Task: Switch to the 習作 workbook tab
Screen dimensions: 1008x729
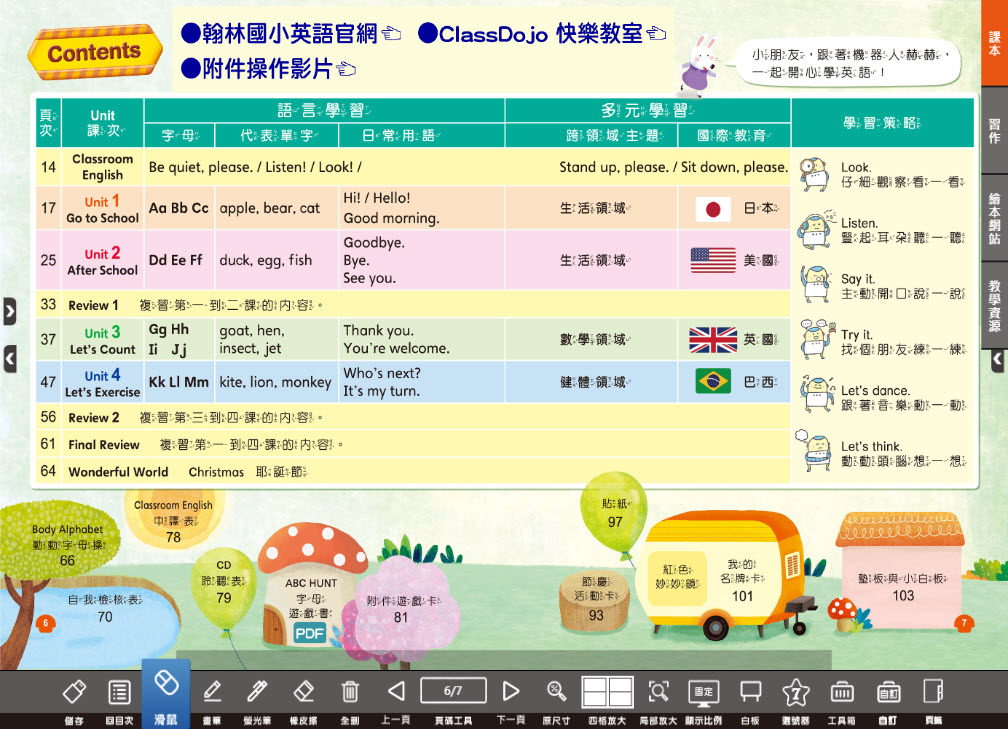Action: pos(994,131)
